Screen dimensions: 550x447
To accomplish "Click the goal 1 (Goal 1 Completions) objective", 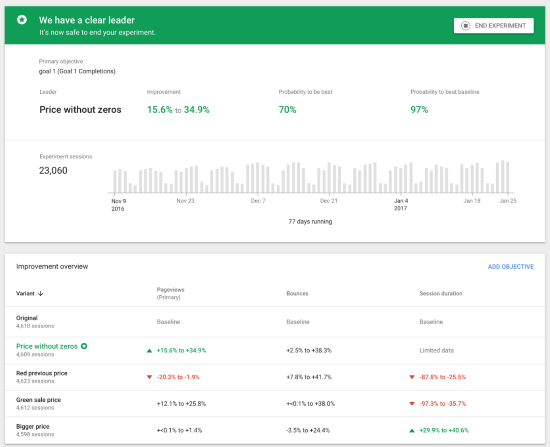I will tap(77, 71).
